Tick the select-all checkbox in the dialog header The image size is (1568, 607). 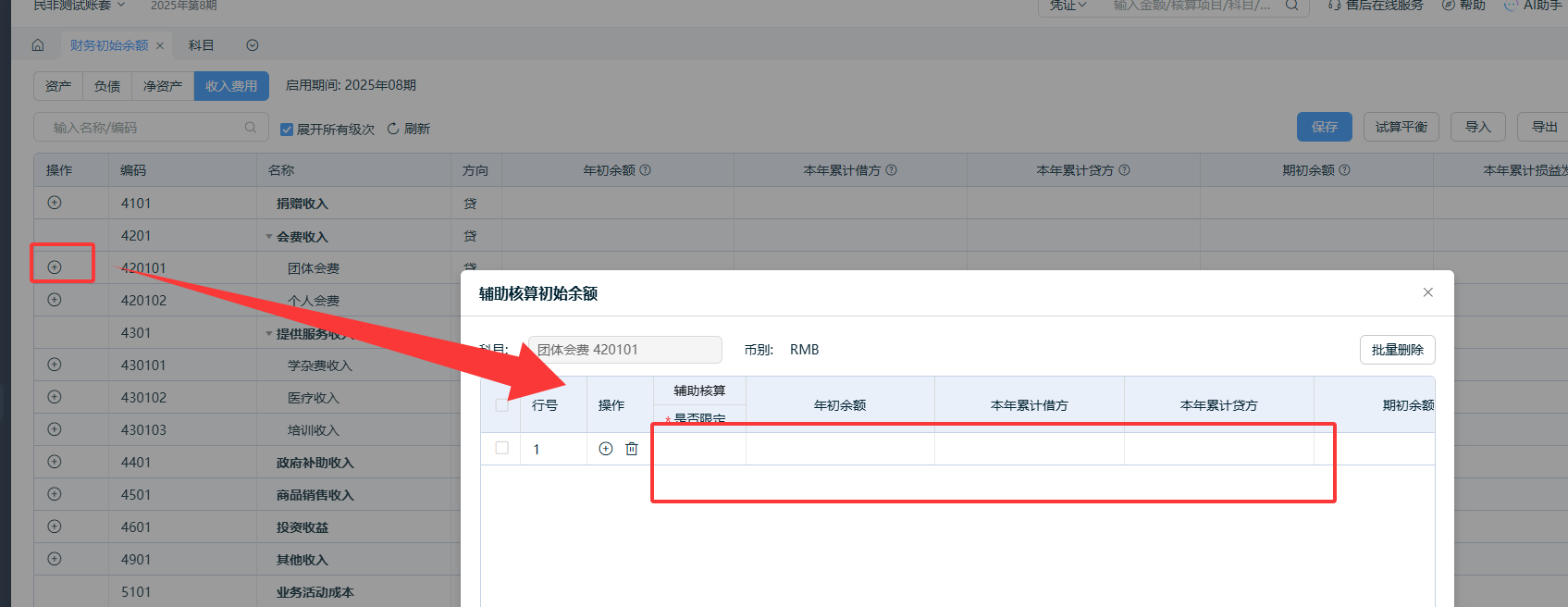pyautogui.click(x=502, y=405)
